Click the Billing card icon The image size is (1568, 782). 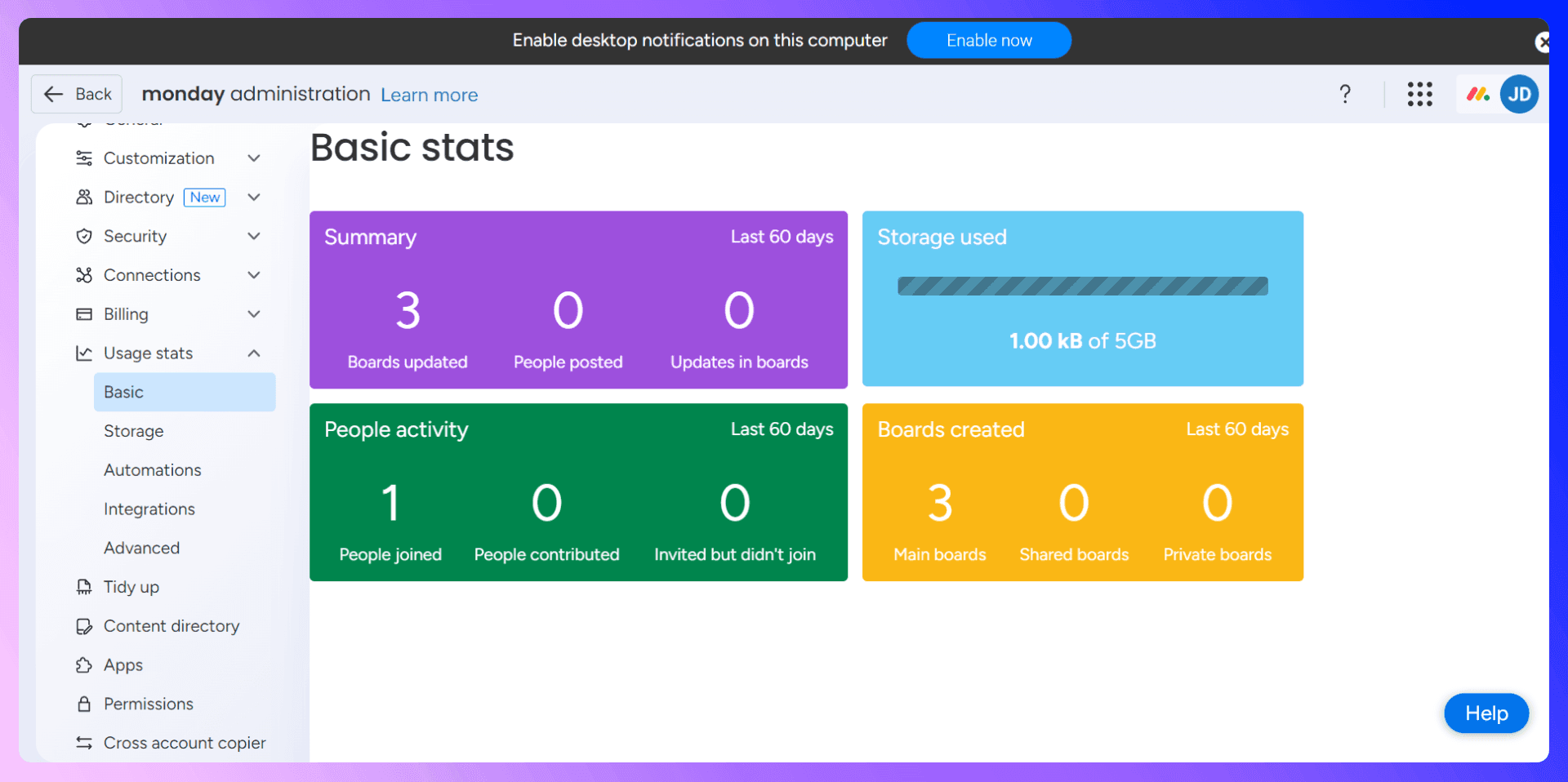[84, 314]
